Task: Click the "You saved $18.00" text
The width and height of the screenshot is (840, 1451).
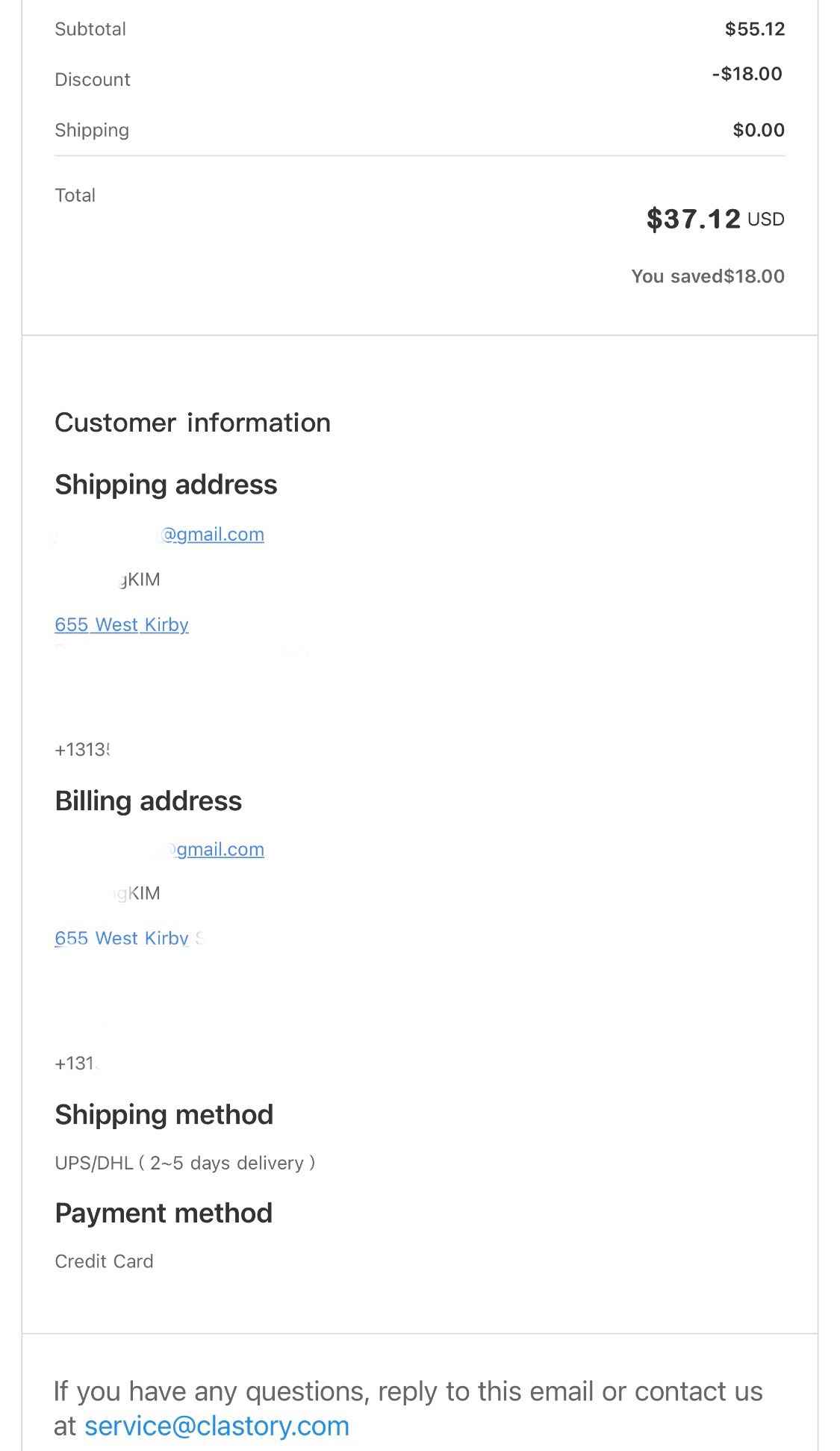Action: click(707, 276)
